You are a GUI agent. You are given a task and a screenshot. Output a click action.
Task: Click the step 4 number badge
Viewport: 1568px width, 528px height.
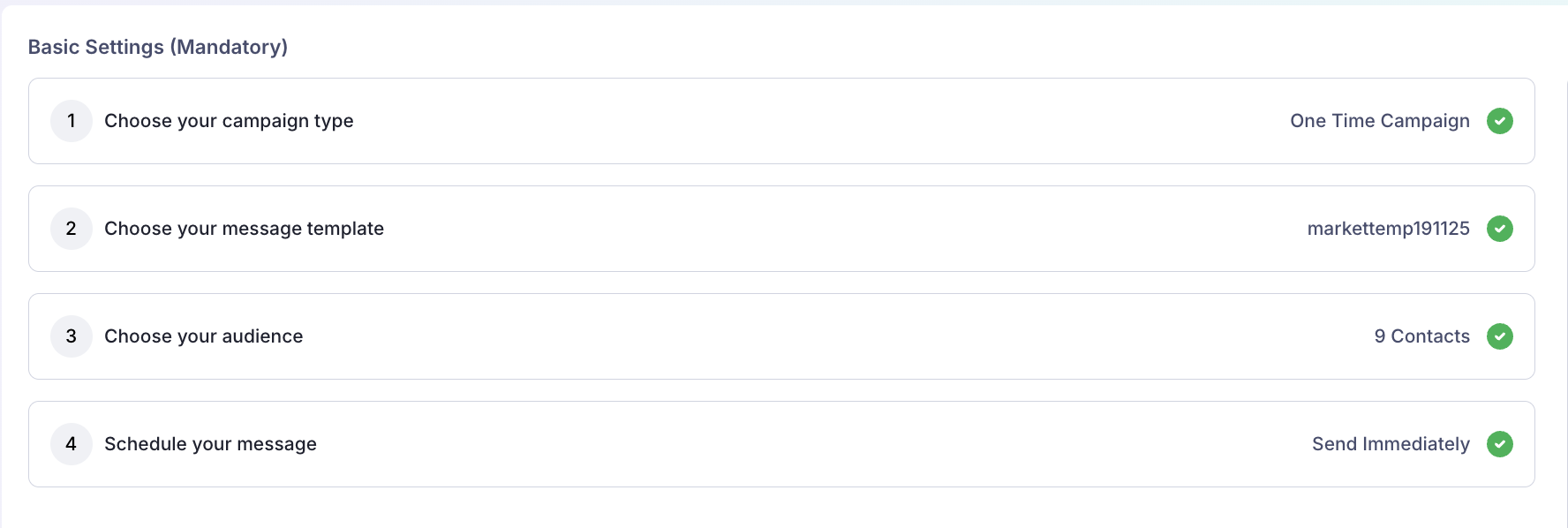[72, 444]
